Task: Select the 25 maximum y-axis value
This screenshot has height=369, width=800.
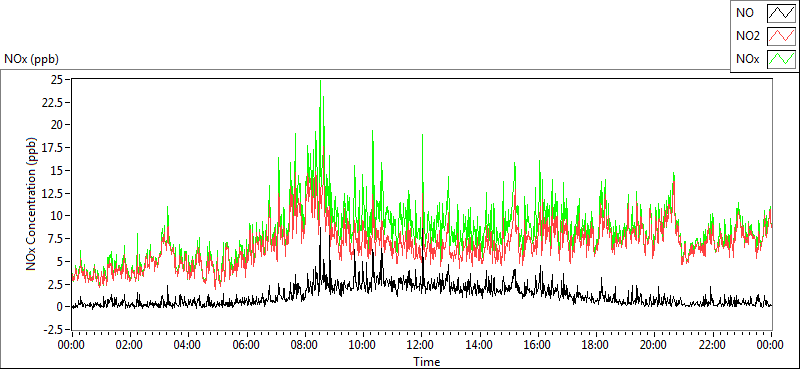Action: [x=56, y=79]
